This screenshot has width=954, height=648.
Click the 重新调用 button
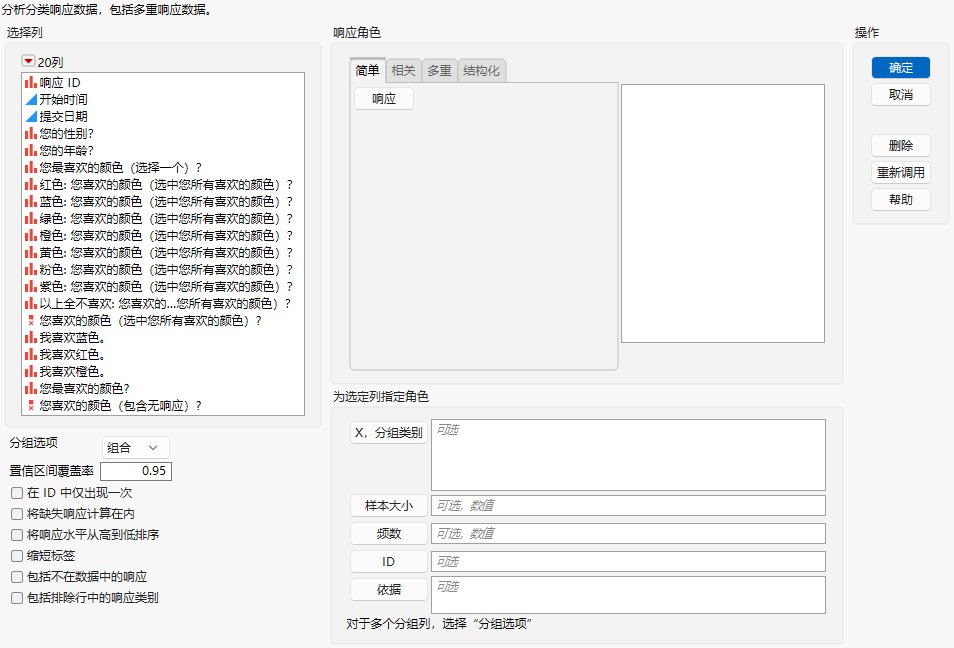tap(900, 173)
